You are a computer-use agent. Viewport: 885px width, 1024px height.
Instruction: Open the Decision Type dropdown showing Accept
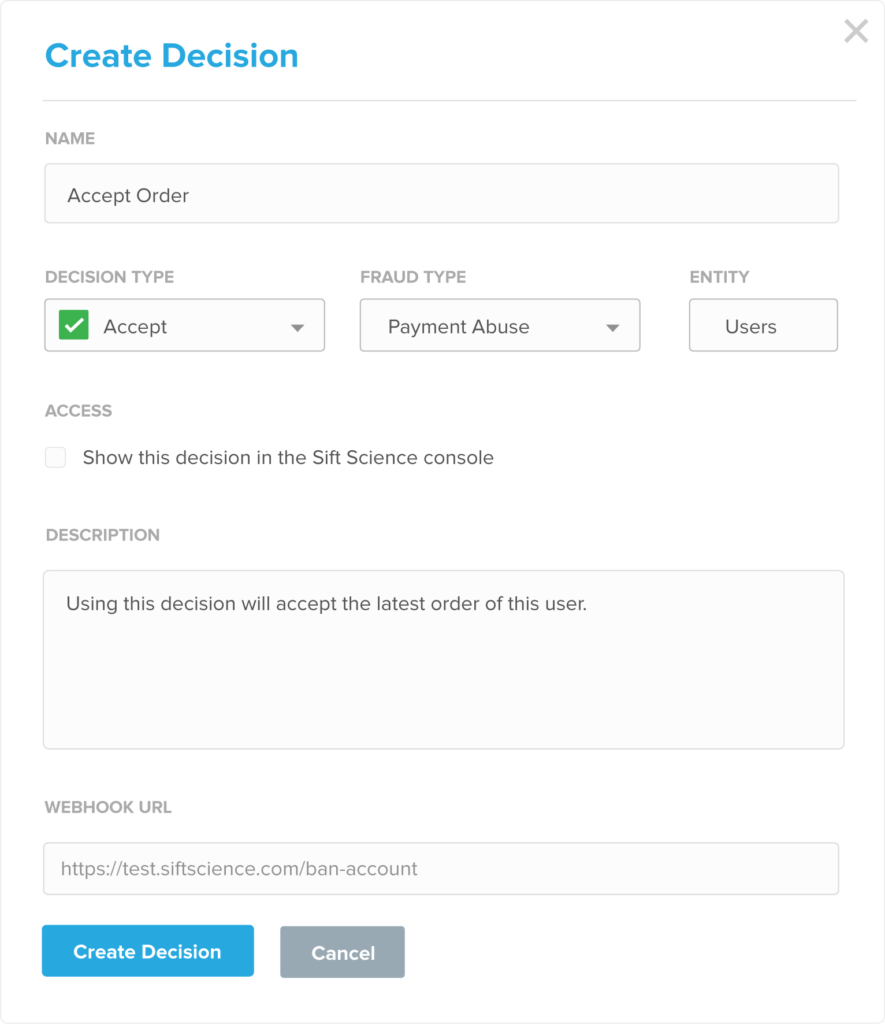[184, 325]
